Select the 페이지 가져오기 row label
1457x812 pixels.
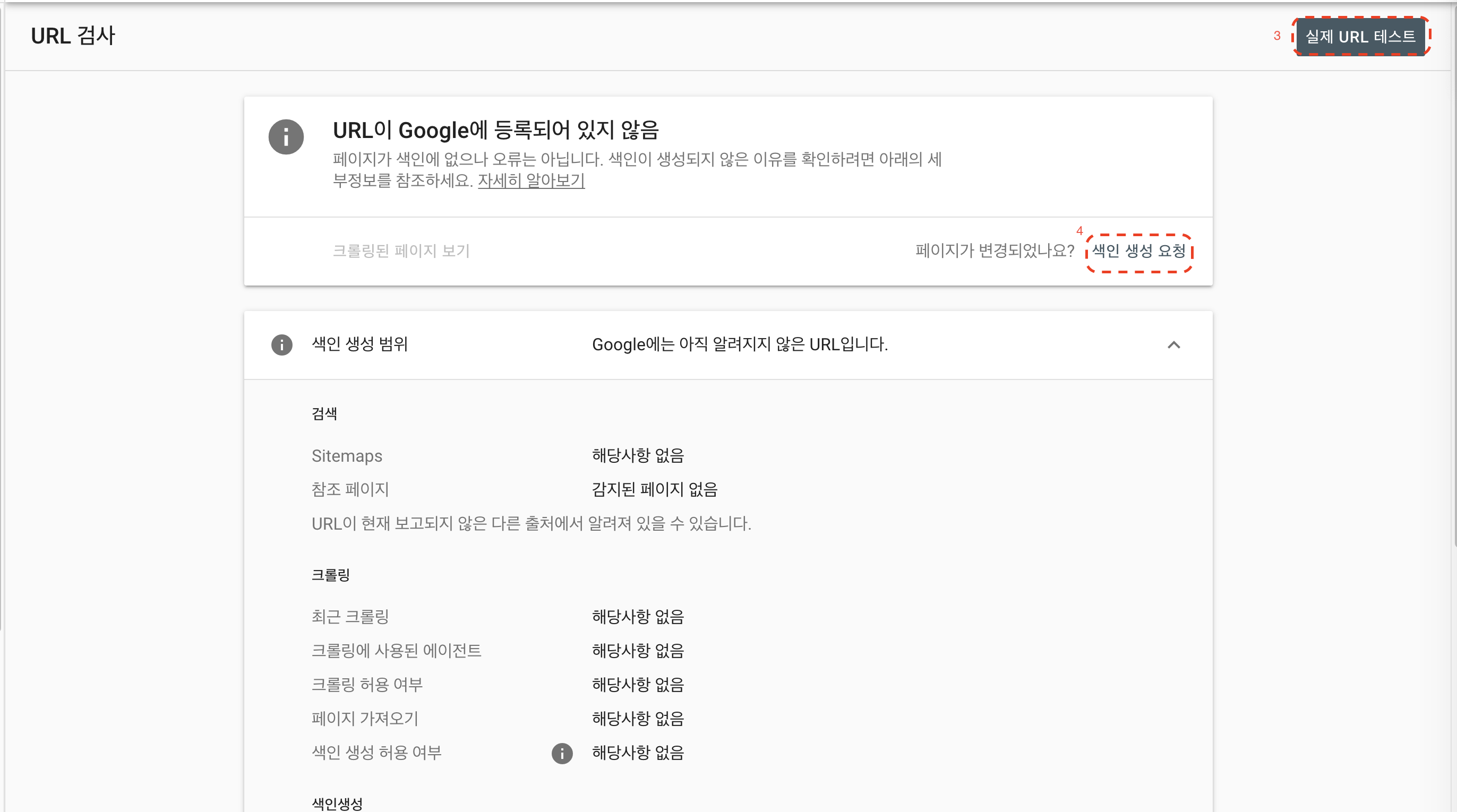click(x=365, y=718)
